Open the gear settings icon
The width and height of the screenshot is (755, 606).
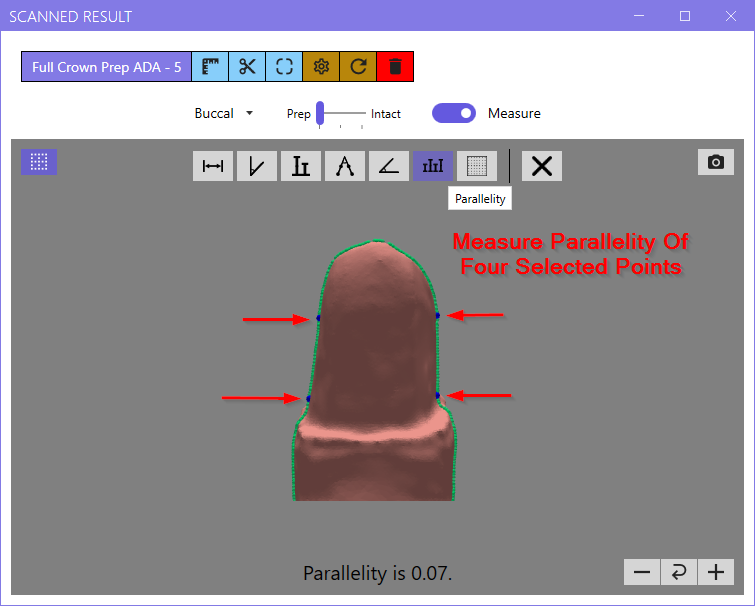321,67
